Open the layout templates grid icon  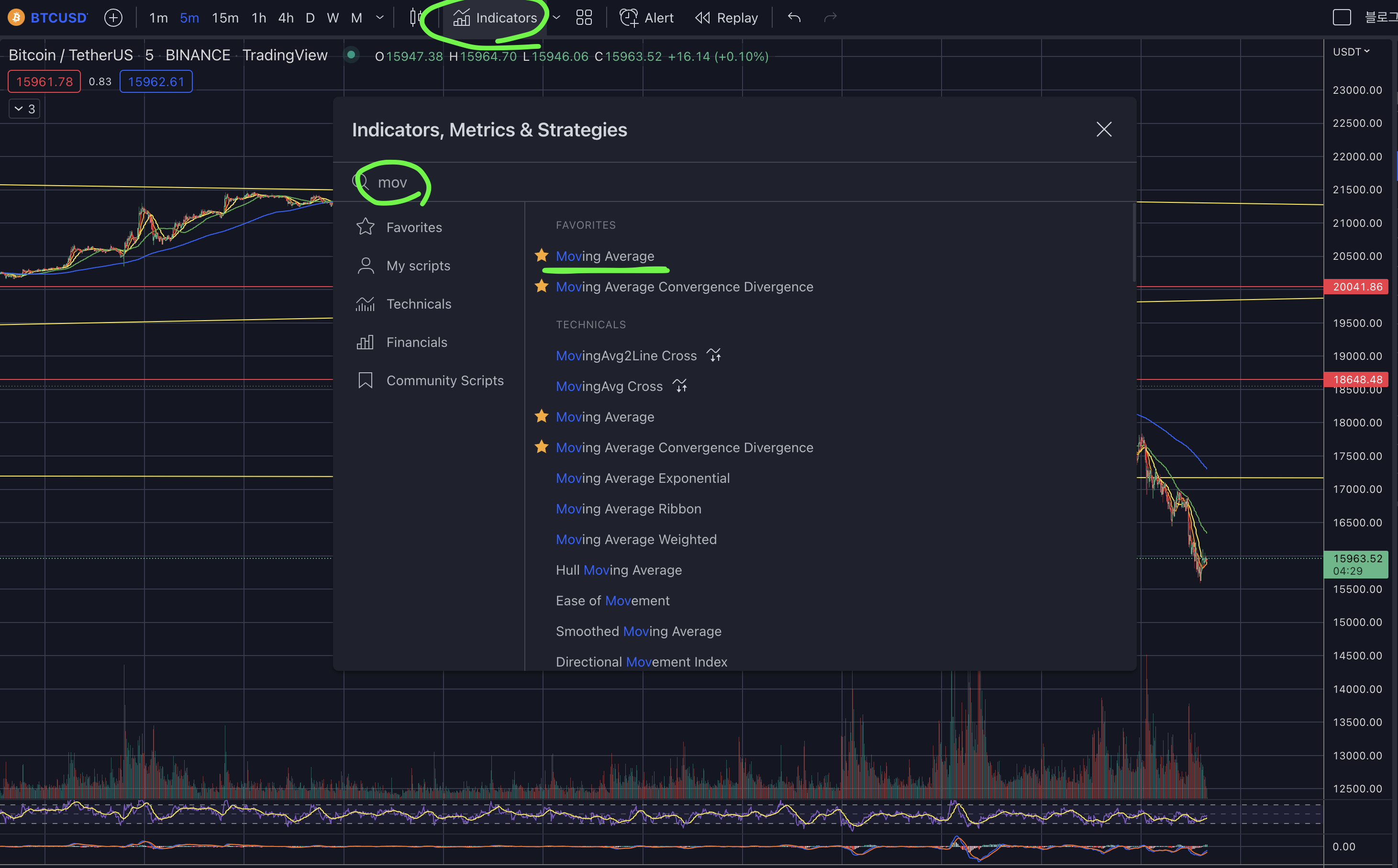584,18
